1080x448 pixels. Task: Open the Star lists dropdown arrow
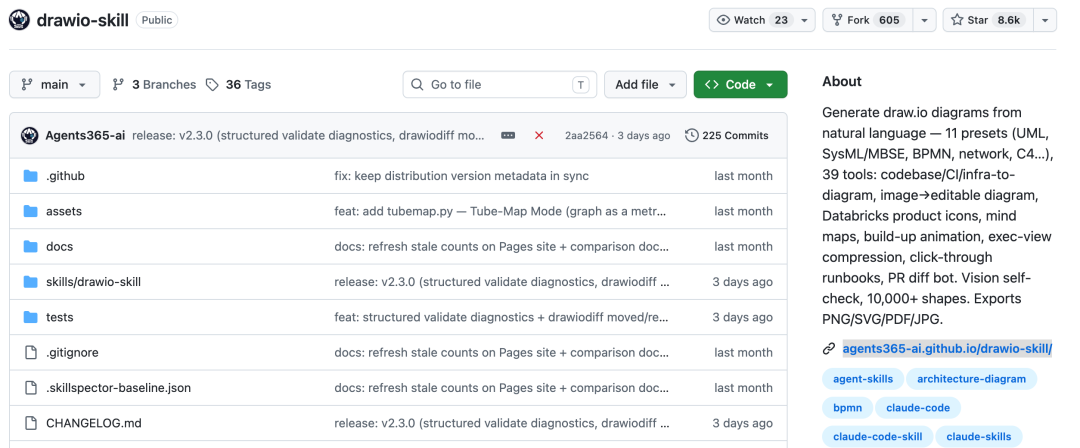(x=1046, y=20)
